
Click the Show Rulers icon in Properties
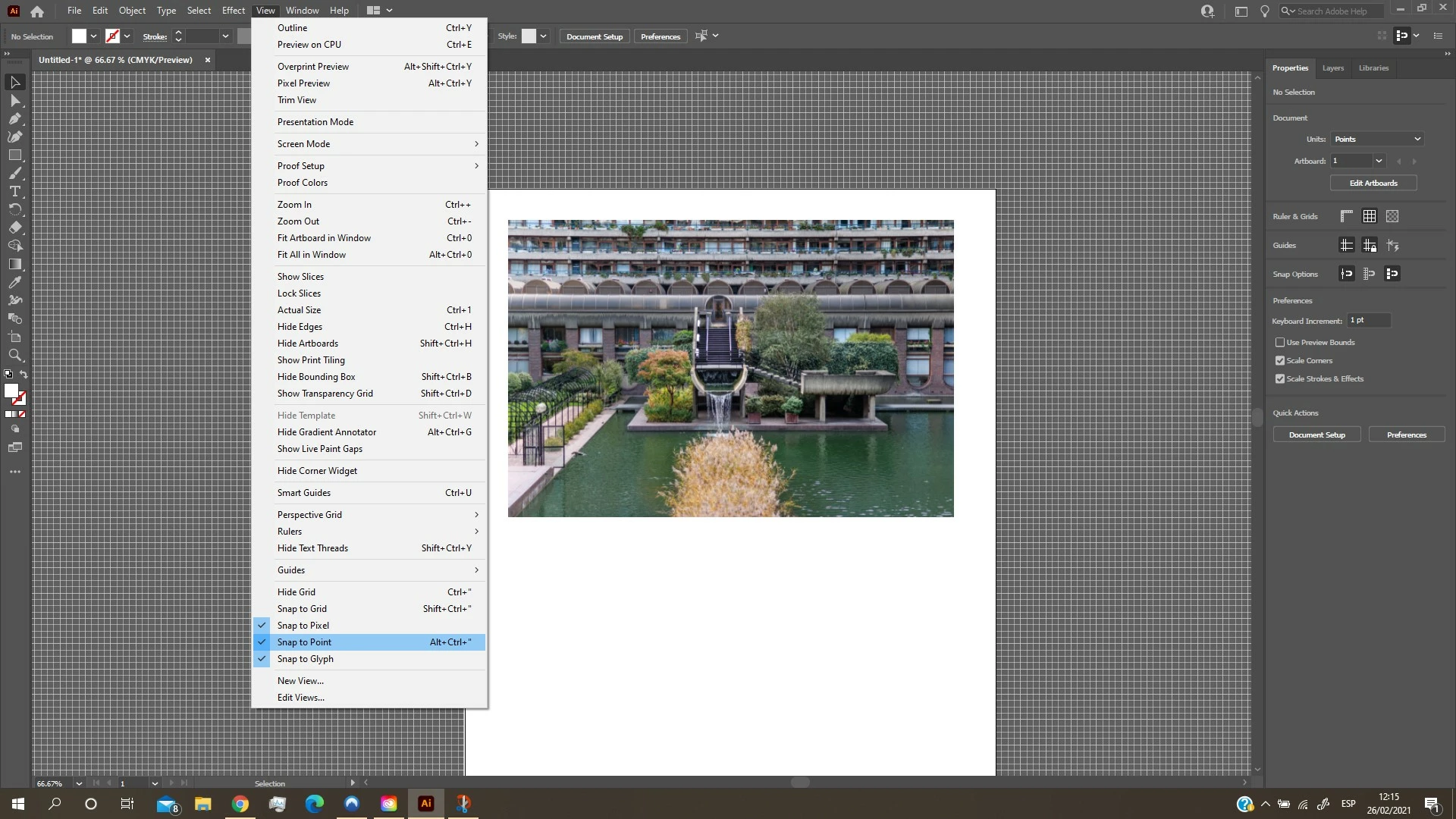coord(1346,216)
